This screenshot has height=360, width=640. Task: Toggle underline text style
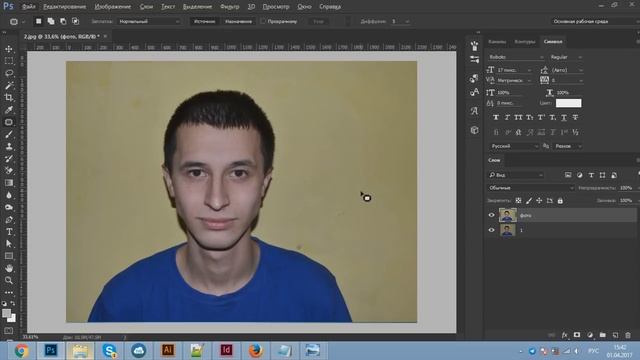(564, 118)
